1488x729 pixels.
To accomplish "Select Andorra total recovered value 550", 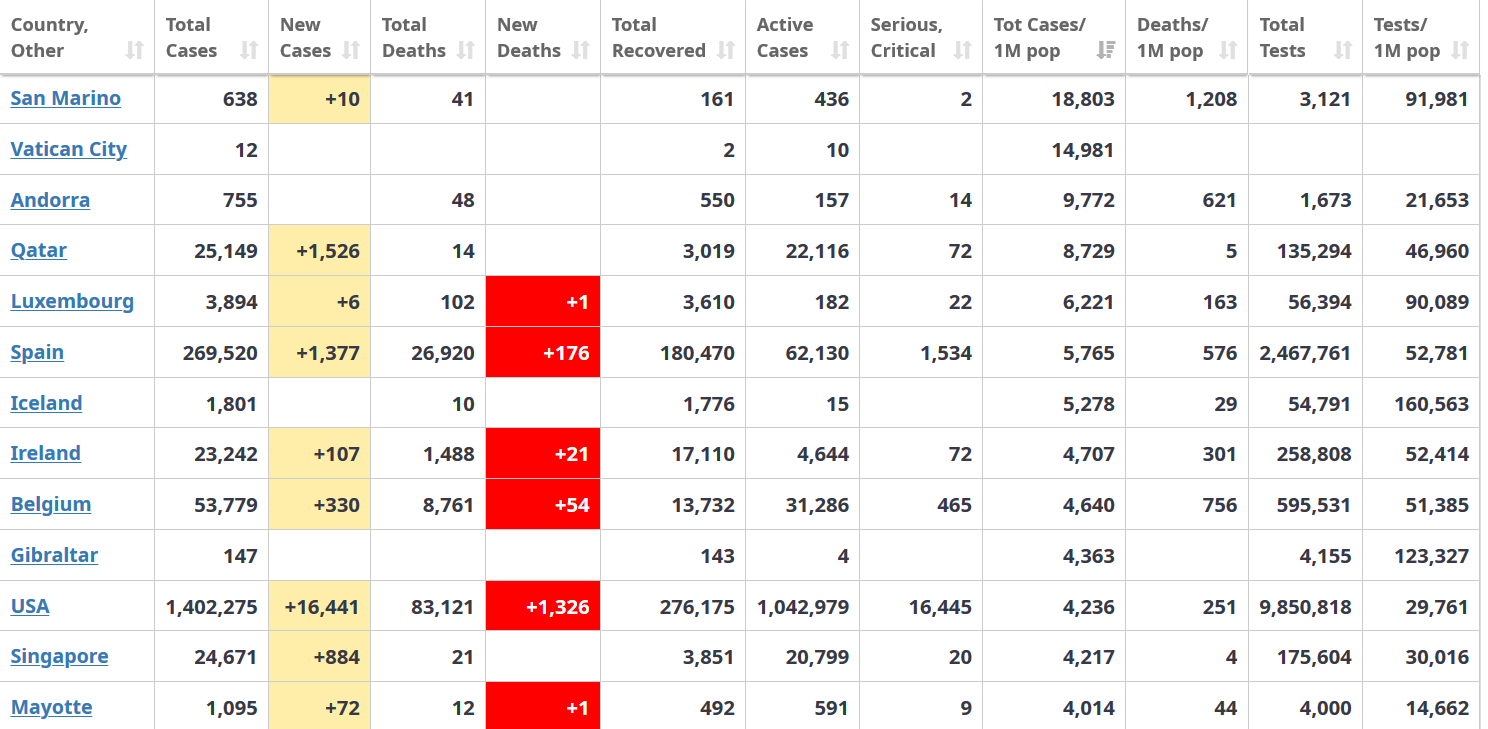I will point(718,201).
